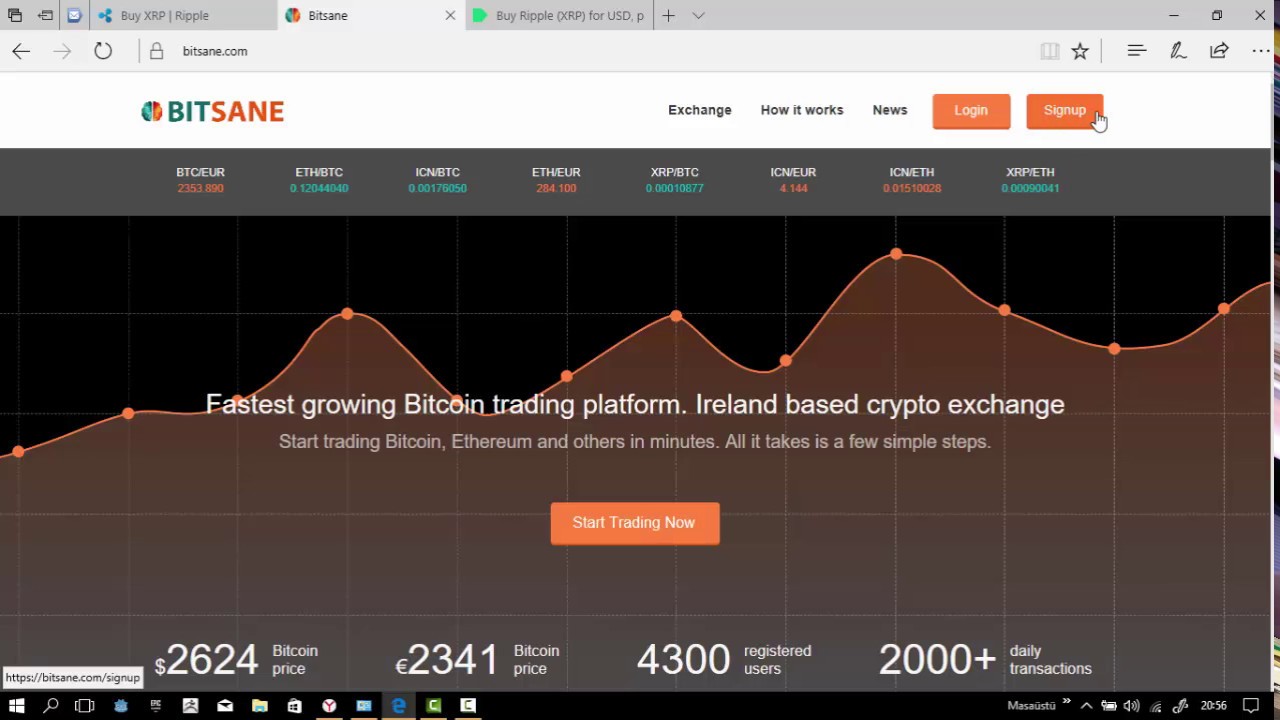Show tabs you've set aside
Image resolution: width=1280 pixels, height=720 pixels.
pyautogui.click(x=14, y=15)
